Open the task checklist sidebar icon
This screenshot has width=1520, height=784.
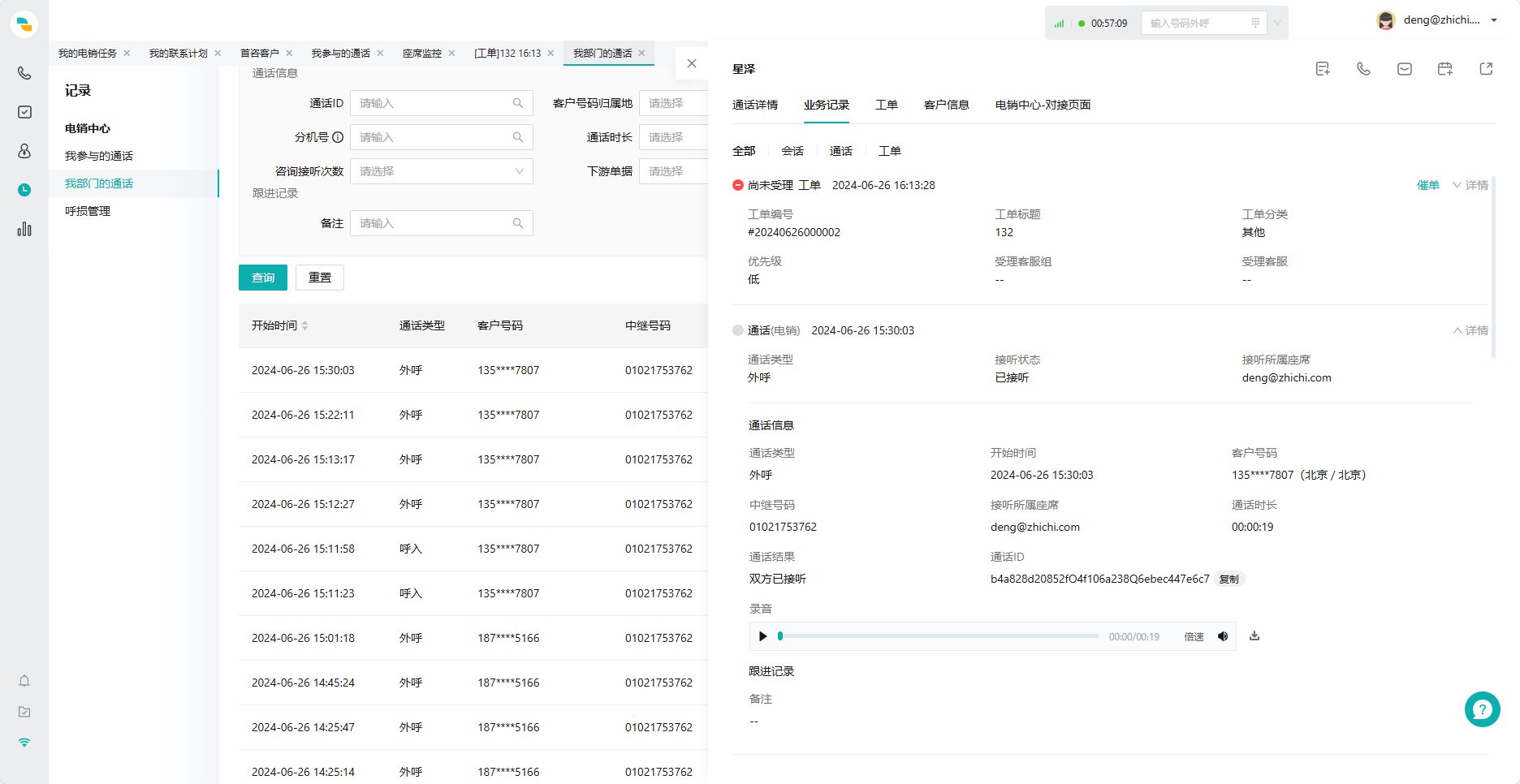24,112
